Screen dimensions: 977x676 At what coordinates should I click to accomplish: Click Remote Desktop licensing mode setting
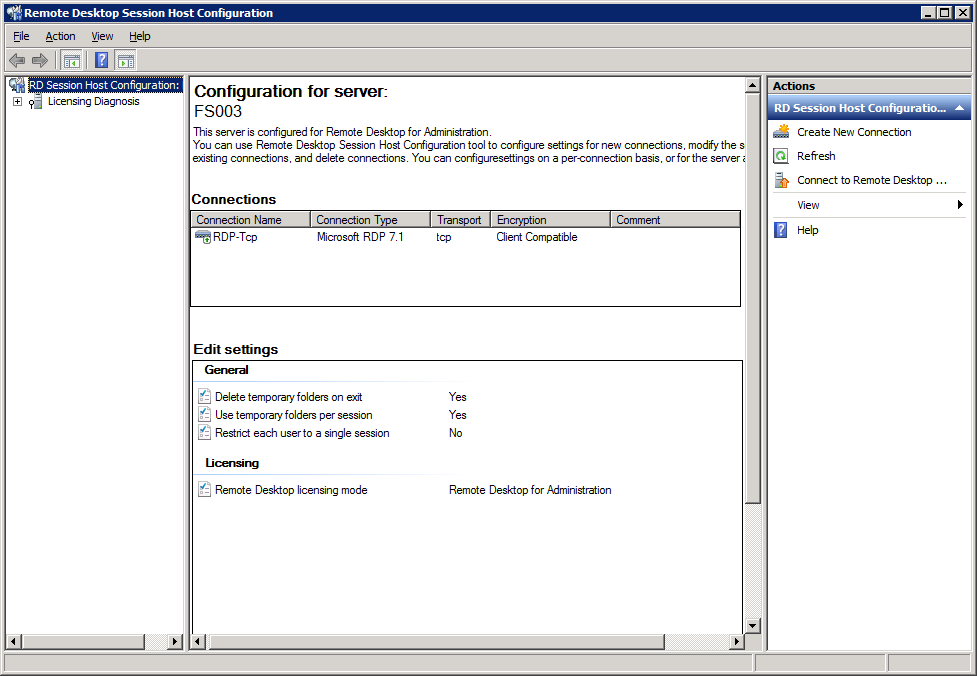[x=291, y=490]
